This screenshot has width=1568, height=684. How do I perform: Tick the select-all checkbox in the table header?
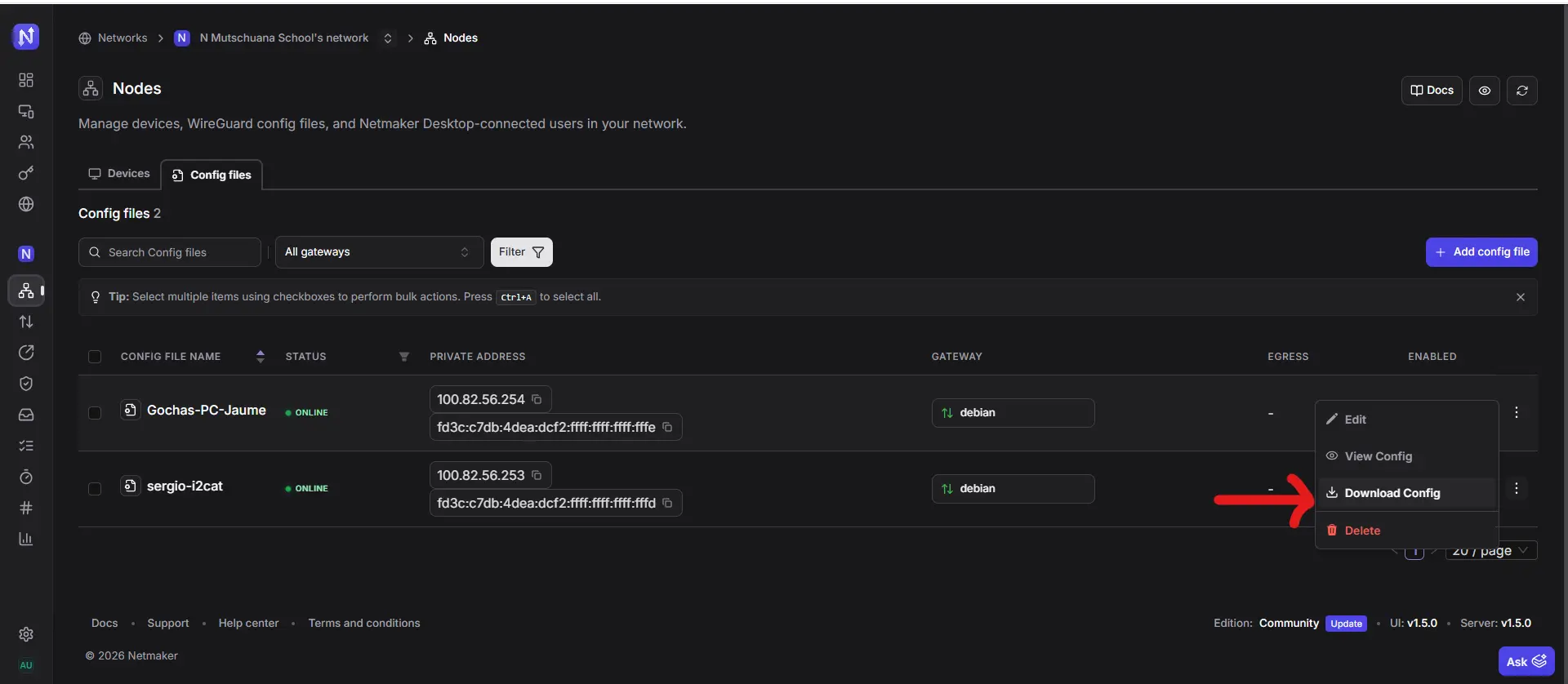click(x=95, y=357)
